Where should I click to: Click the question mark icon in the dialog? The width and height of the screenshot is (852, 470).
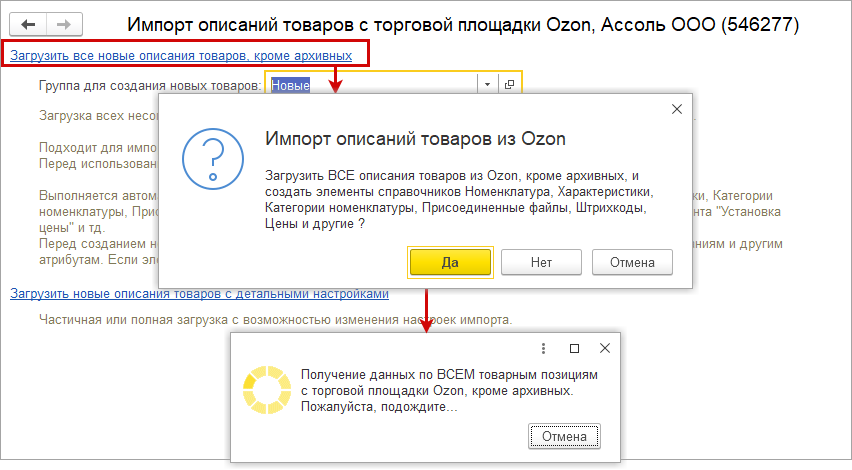[213, 159]
